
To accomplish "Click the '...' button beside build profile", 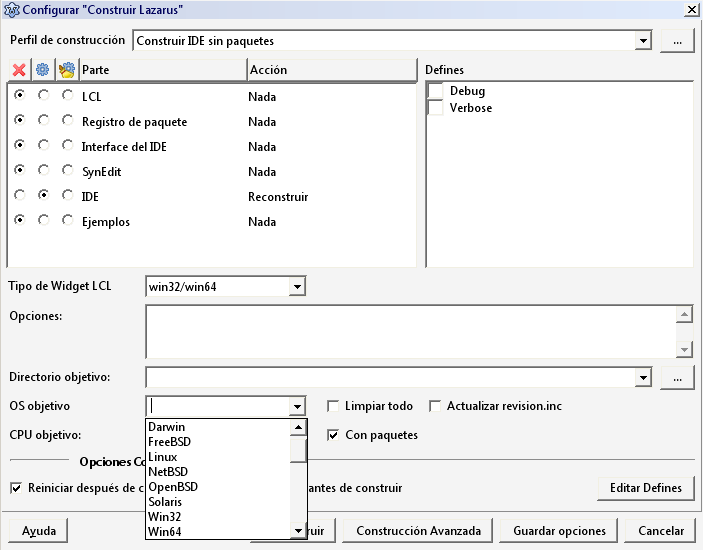I will tap(677, 41).
